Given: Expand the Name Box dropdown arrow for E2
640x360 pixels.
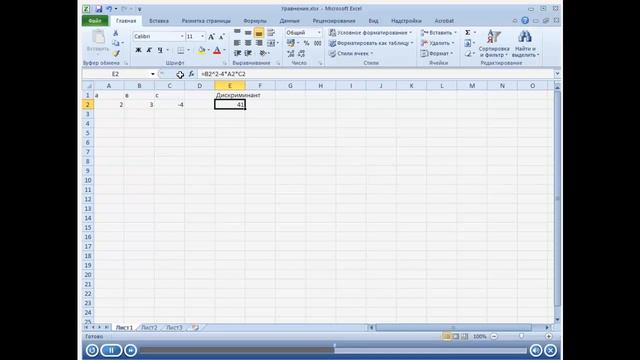Looking at the screenshot, I should coord(153,74).
